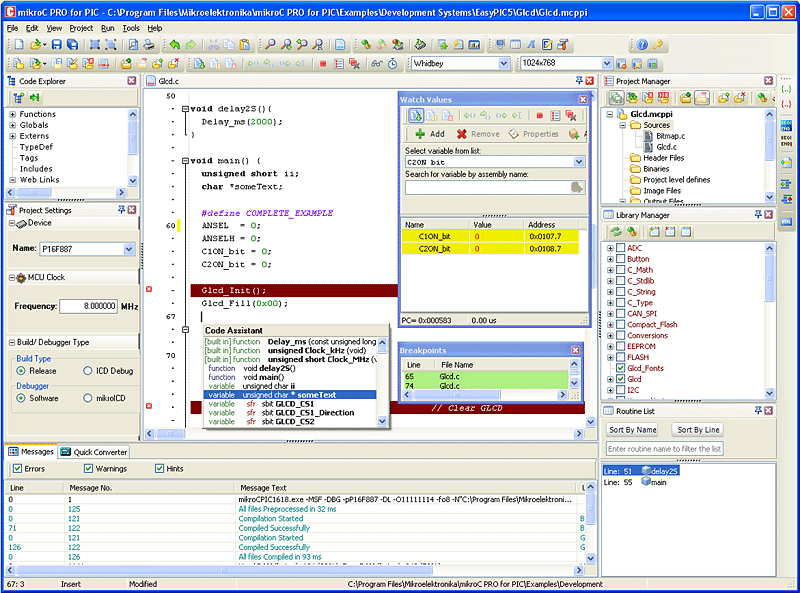Select the Messages tab

pyautogui.click(x=31, y=452)
